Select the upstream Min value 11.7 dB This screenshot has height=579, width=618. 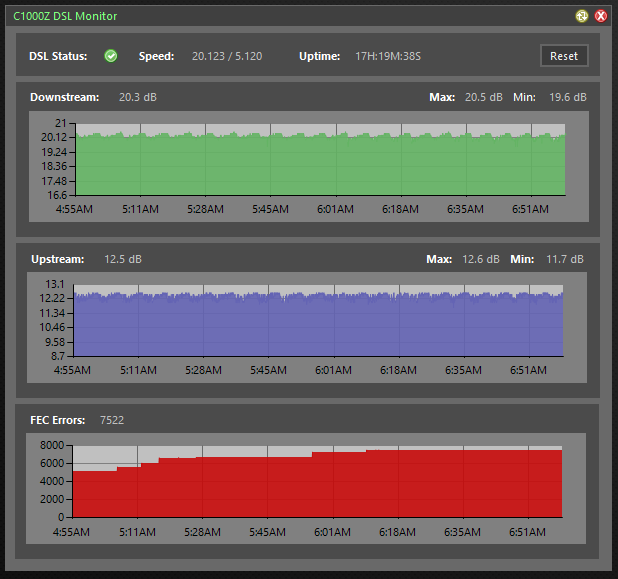[x=565, y=259]
